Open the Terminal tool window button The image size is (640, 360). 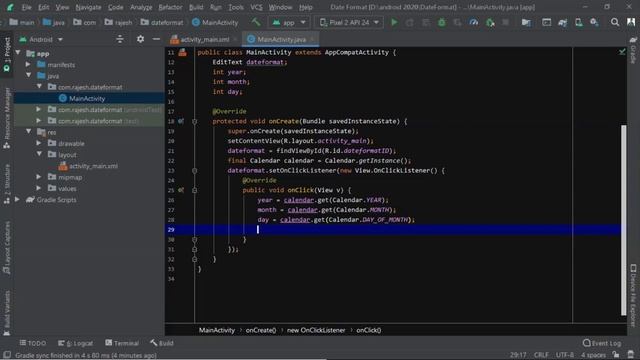122,343
